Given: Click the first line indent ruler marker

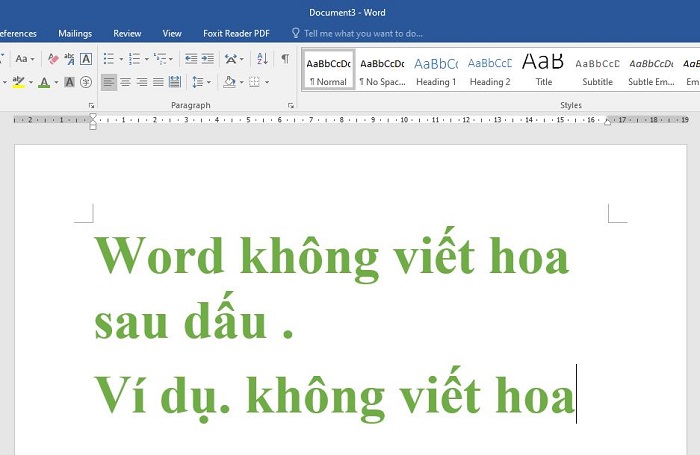Looking at the screenshot, I should point(93,116).
